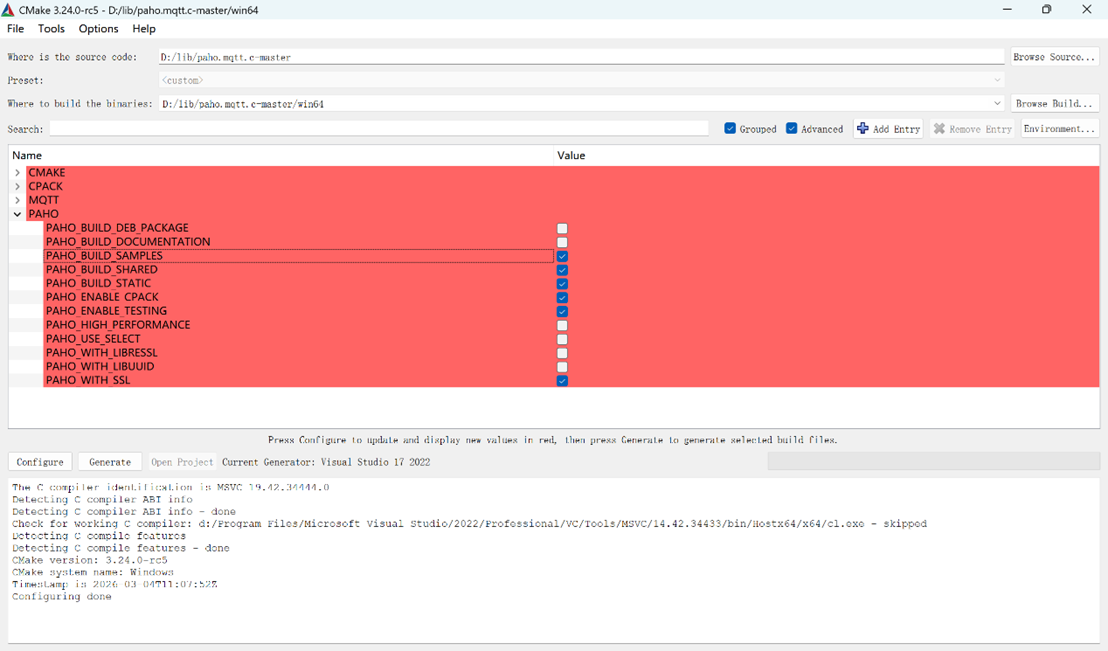Minimize the CMake window
The height and width of the screenshot is (651, 1108).
(1007, 10)
